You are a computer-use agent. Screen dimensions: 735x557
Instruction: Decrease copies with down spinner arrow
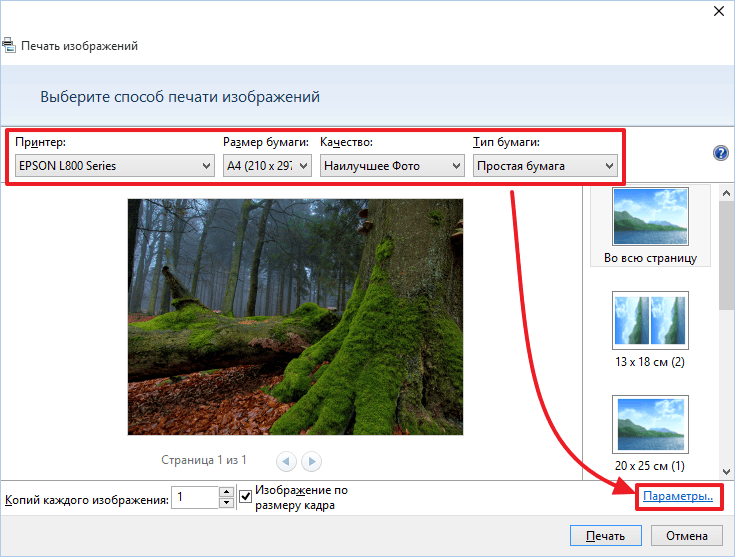(226, 503)
